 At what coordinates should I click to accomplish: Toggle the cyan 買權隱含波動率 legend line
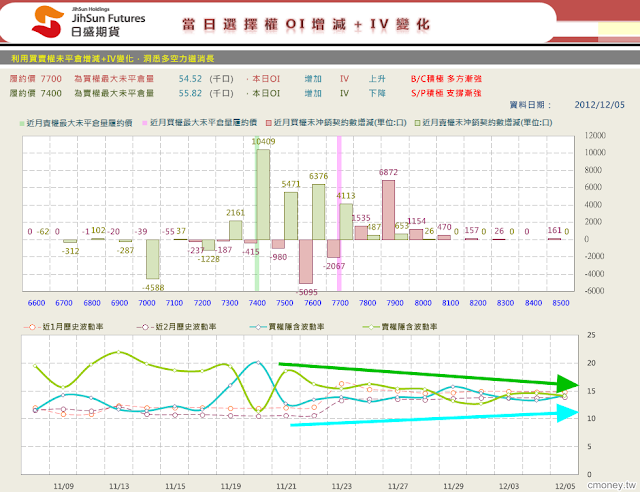pyautogui.click(x=258, y=327)
